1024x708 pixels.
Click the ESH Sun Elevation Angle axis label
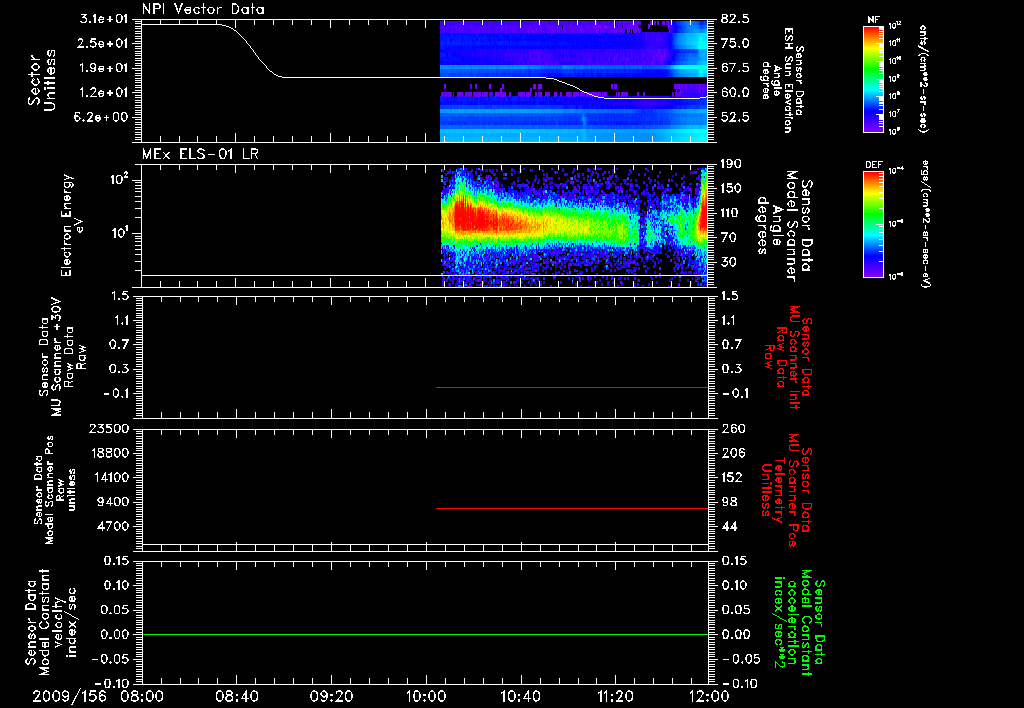(x=781, y=80)
